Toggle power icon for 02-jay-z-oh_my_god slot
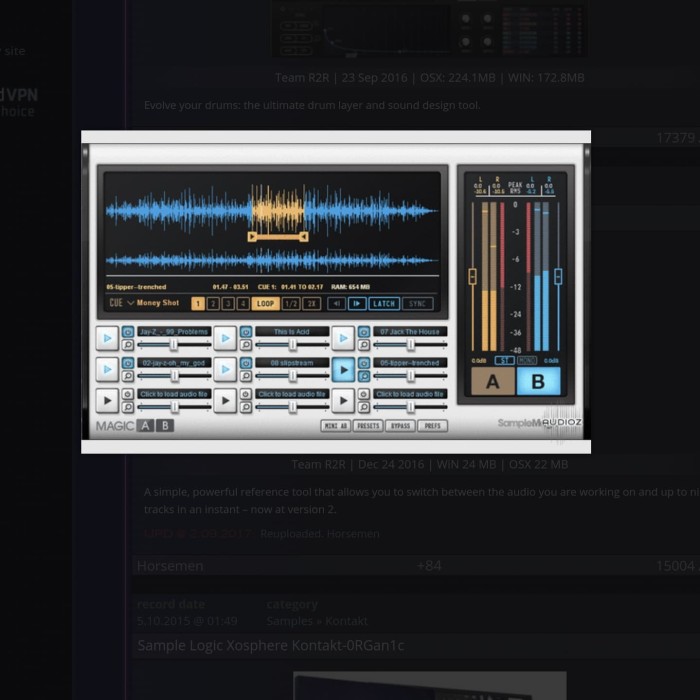Viewport: 700px width, 700px height. 128,363
